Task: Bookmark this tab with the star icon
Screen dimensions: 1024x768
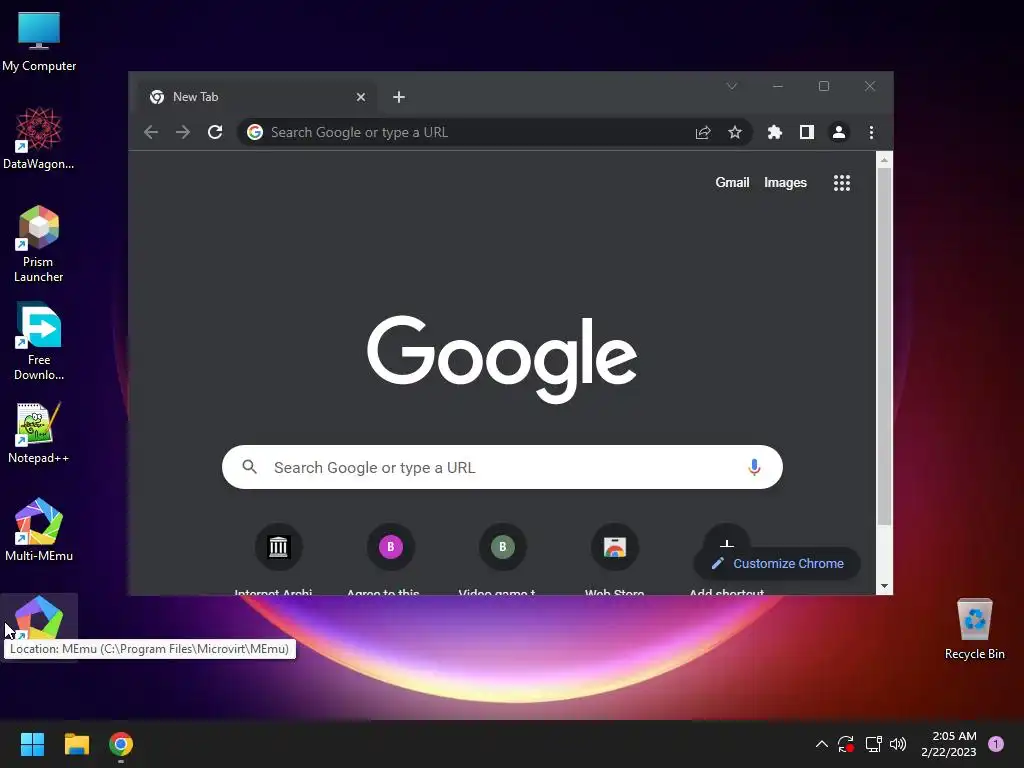Action: point(735,133)
